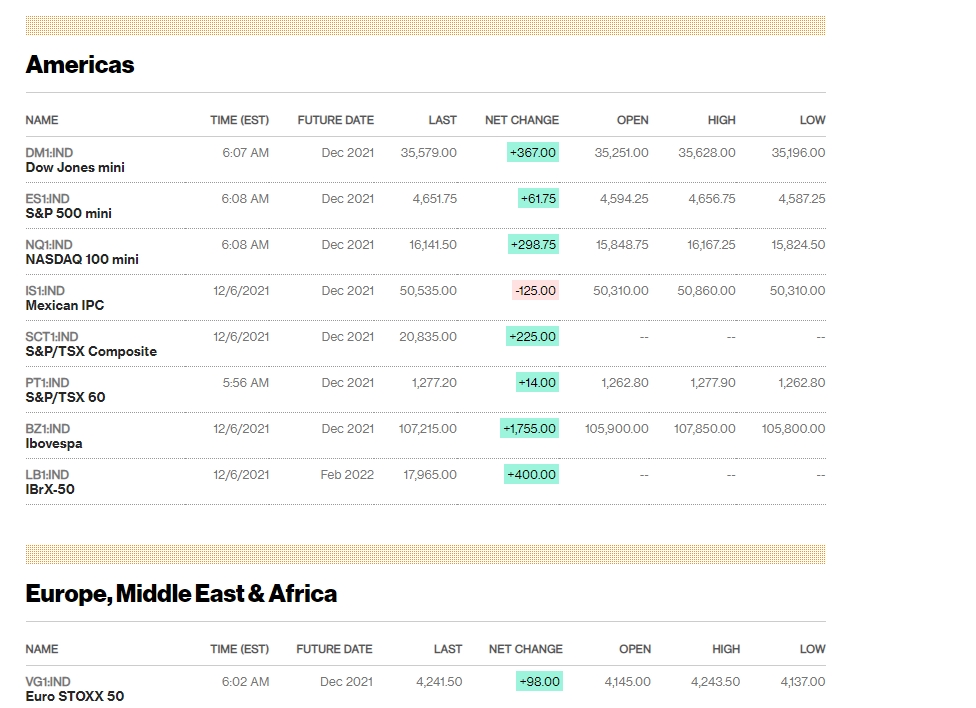
Task: Click the IBrX-50 last price 17,965.00
Action: [430, 476]
